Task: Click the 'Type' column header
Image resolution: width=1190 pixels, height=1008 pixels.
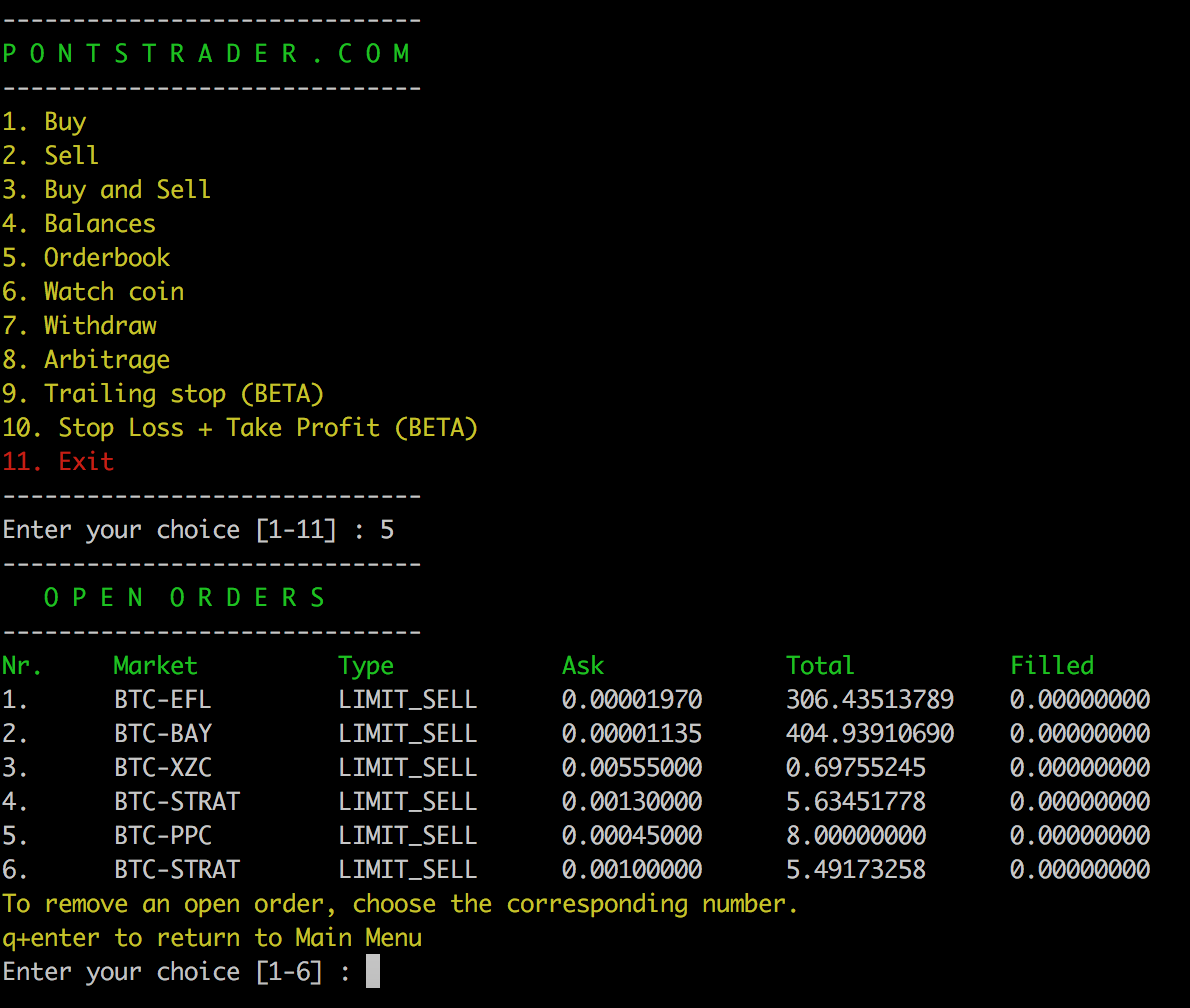Action: (366, 666)
